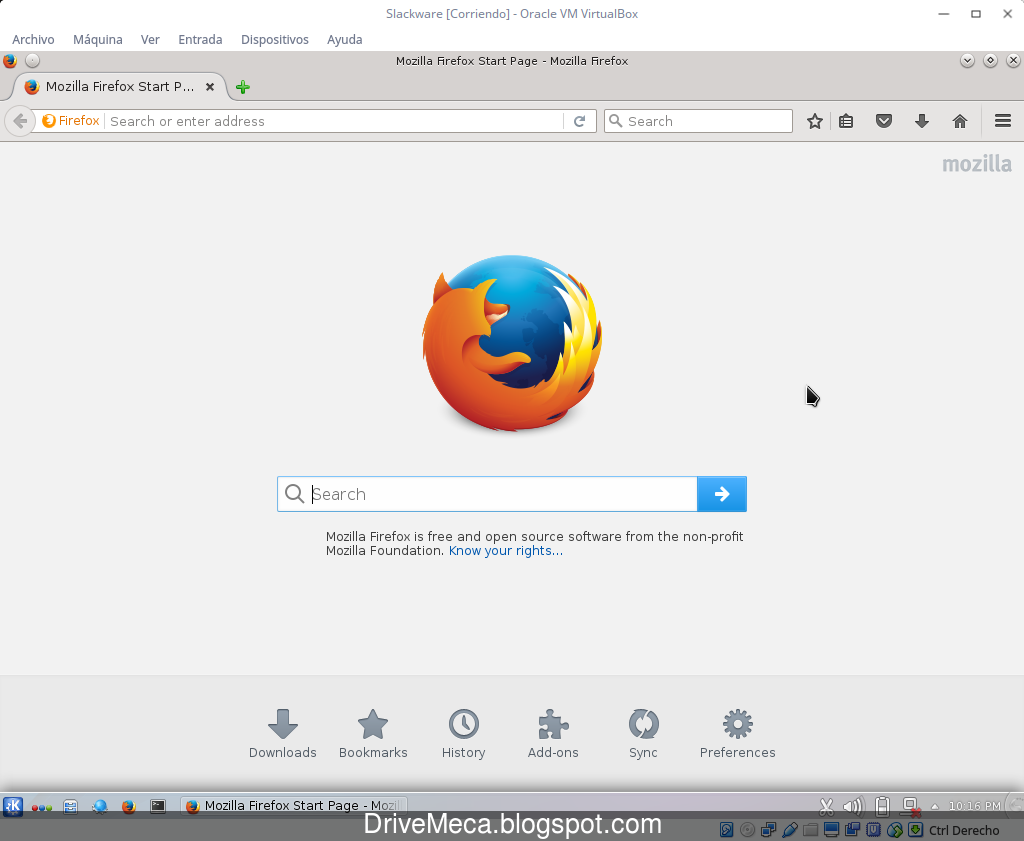This screenshot has height=841, width=1024.
Task: Bookmark the page using the star icon
Action: pos(814,120)
